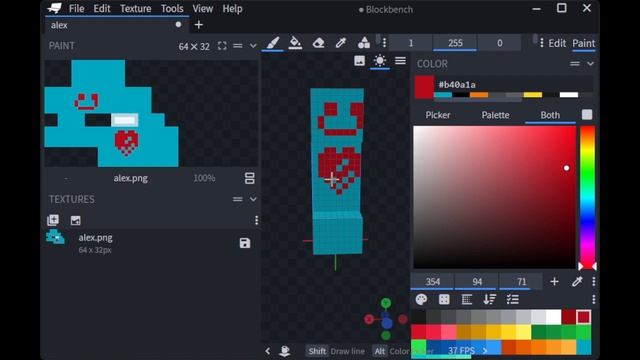Generate random palette dice icon
This screenshot has height=360, width=640.
tap(444, 299)
